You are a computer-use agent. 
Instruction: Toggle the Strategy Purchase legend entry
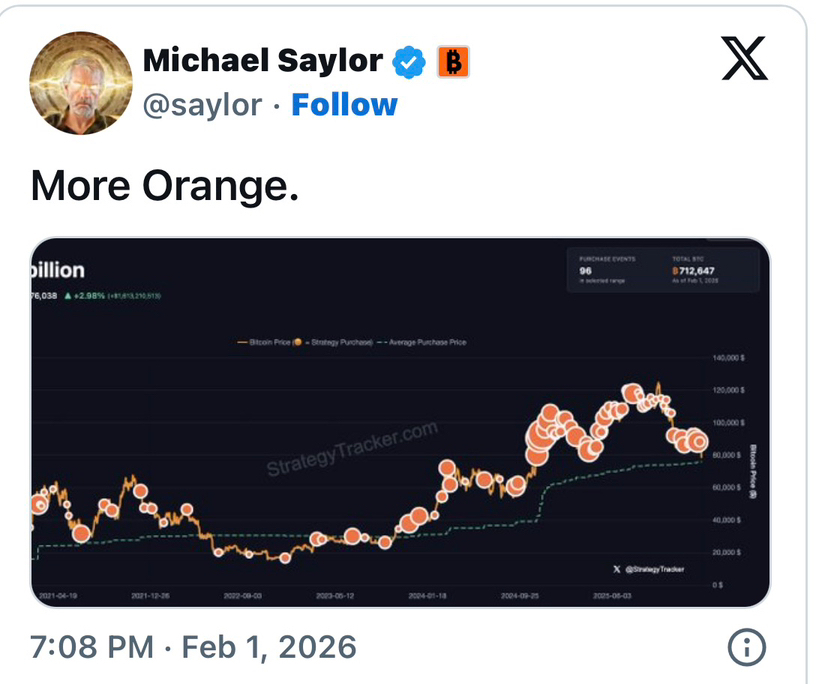(335, 342)
